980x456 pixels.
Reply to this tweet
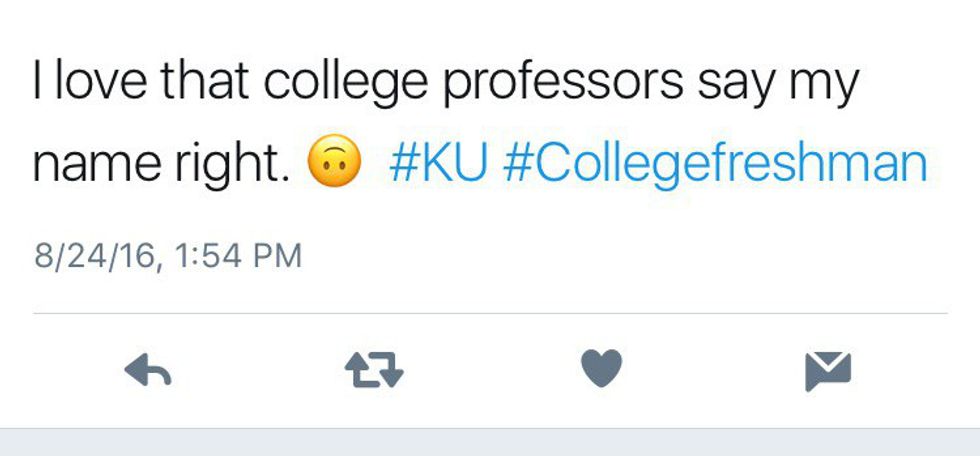[x=148, y=371]
